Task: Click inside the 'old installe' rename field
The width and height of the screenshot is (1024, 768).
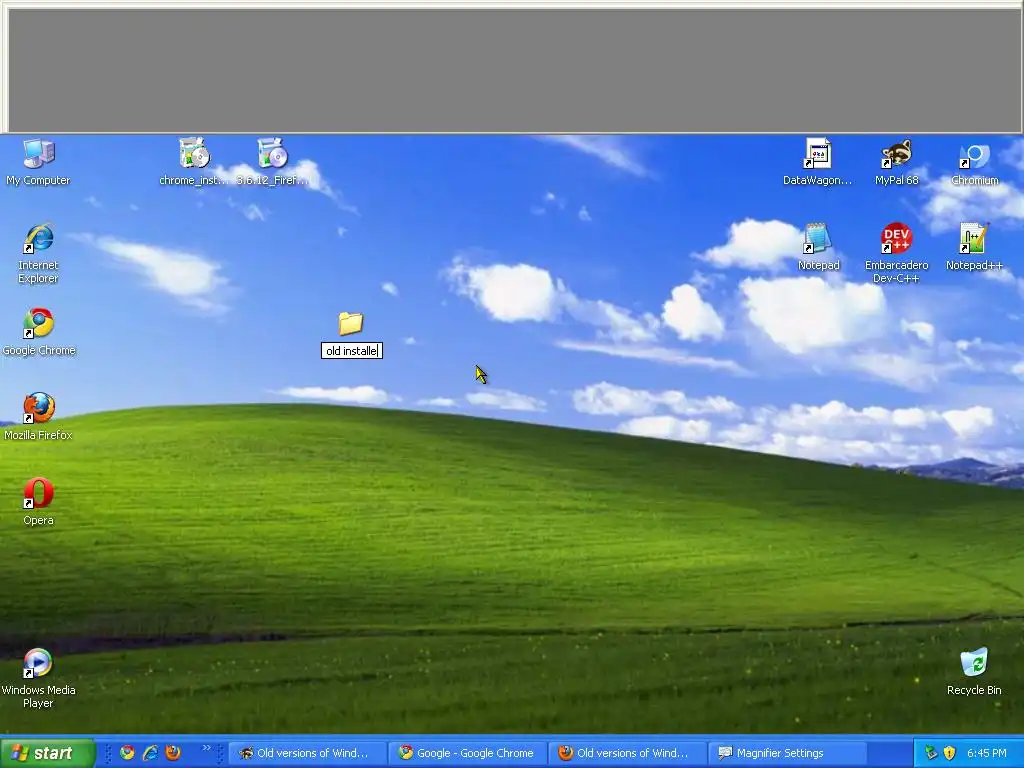Action: [x=352, y=351]
